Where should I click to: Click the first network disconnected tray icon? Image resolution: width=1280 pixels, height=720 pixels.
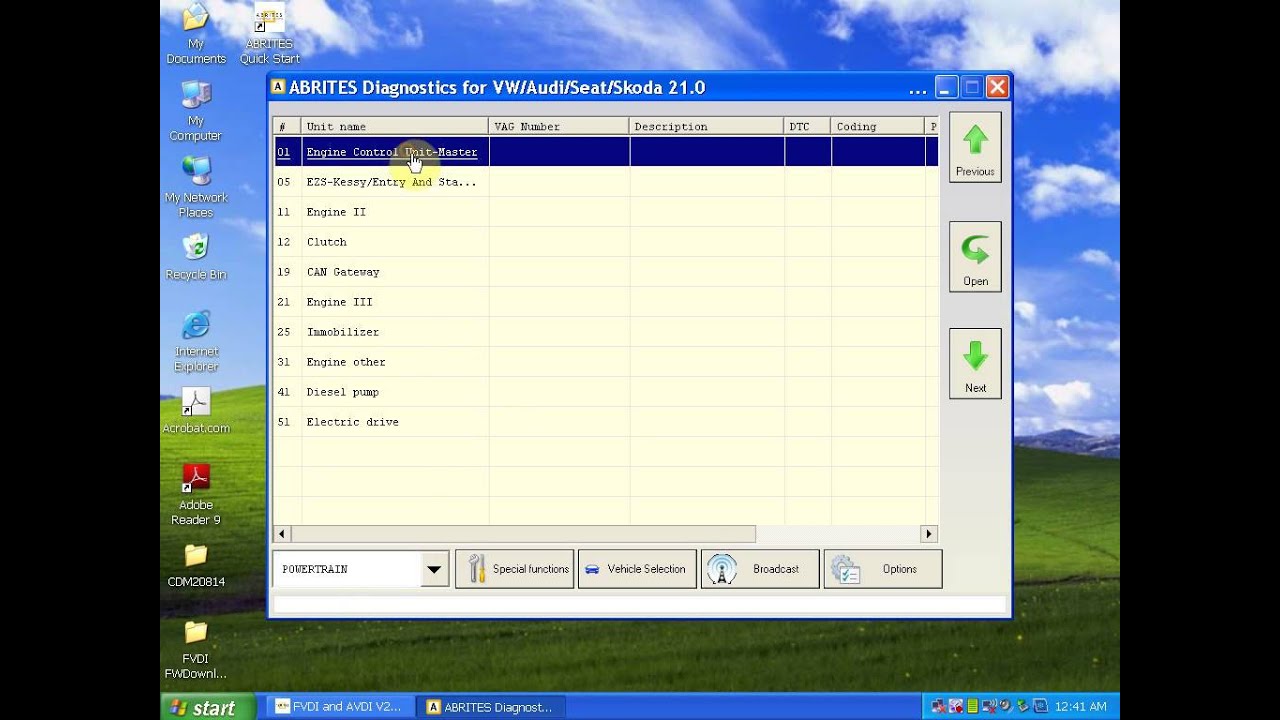[939, 706]
